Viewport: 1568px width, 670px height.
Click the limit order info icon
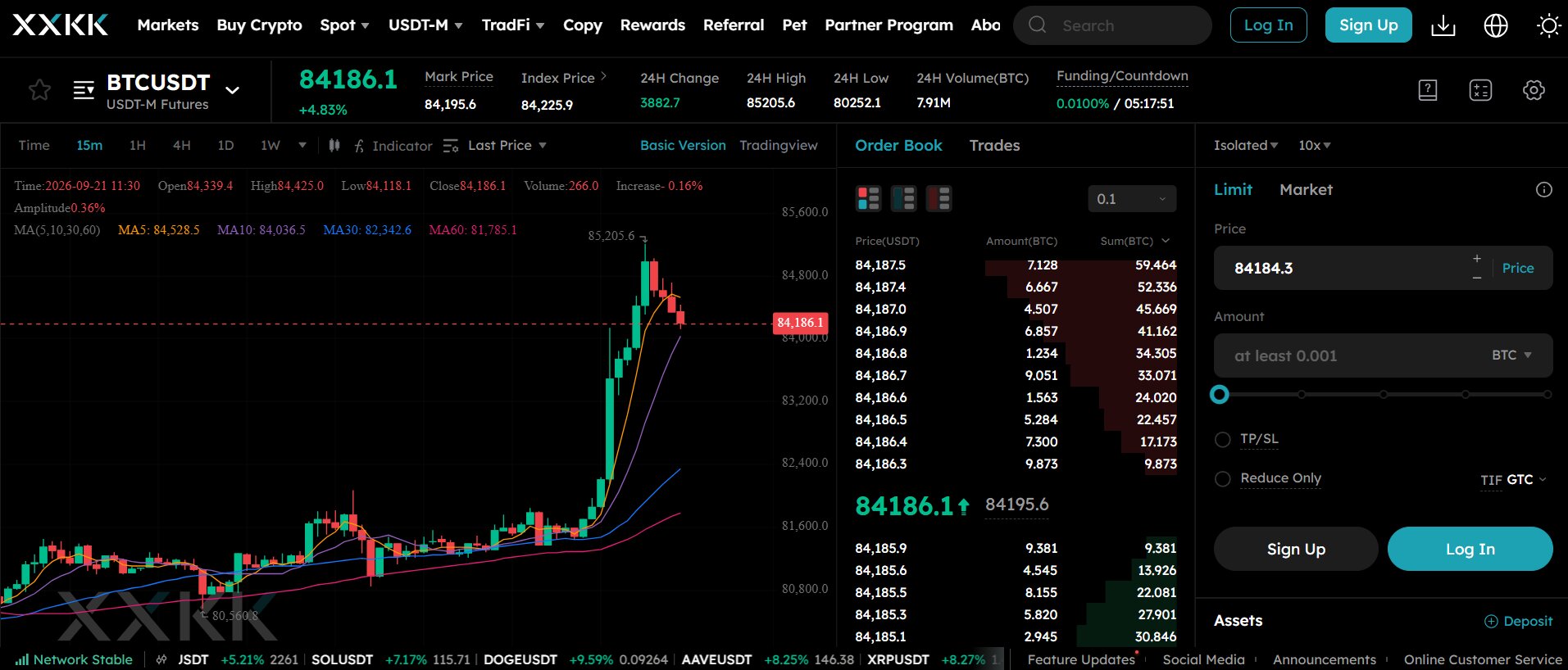[x=1543, y=190]
